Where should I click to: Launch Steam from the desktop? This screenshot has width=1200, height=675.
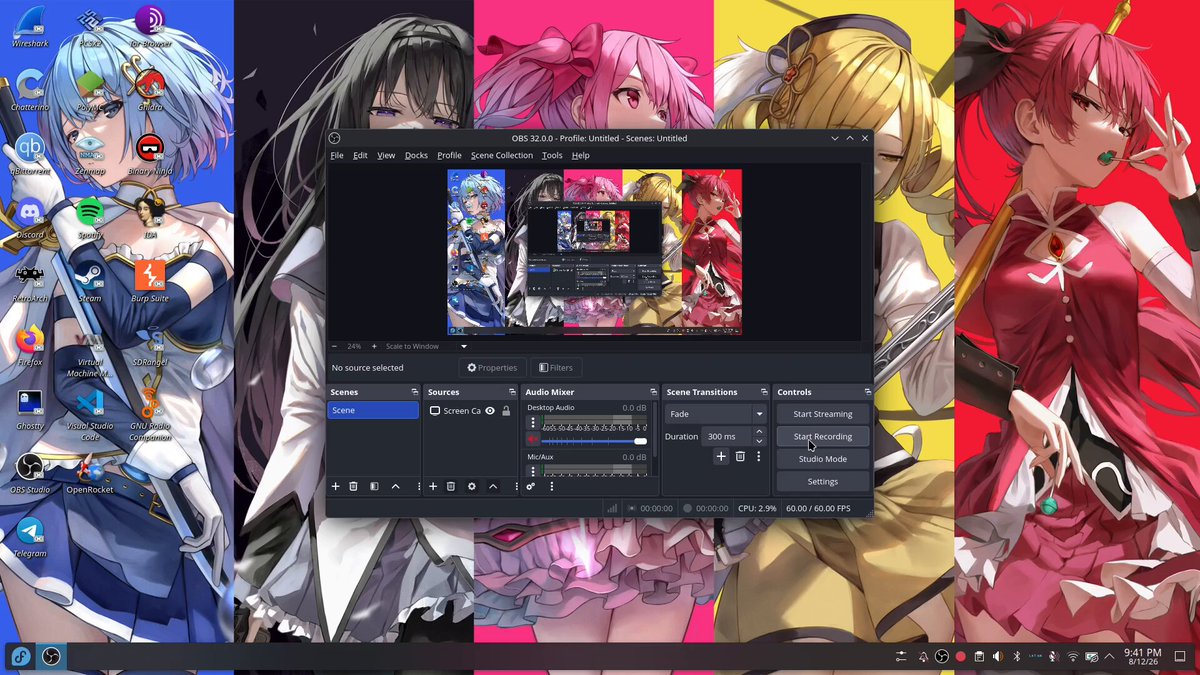coord(90,282)
